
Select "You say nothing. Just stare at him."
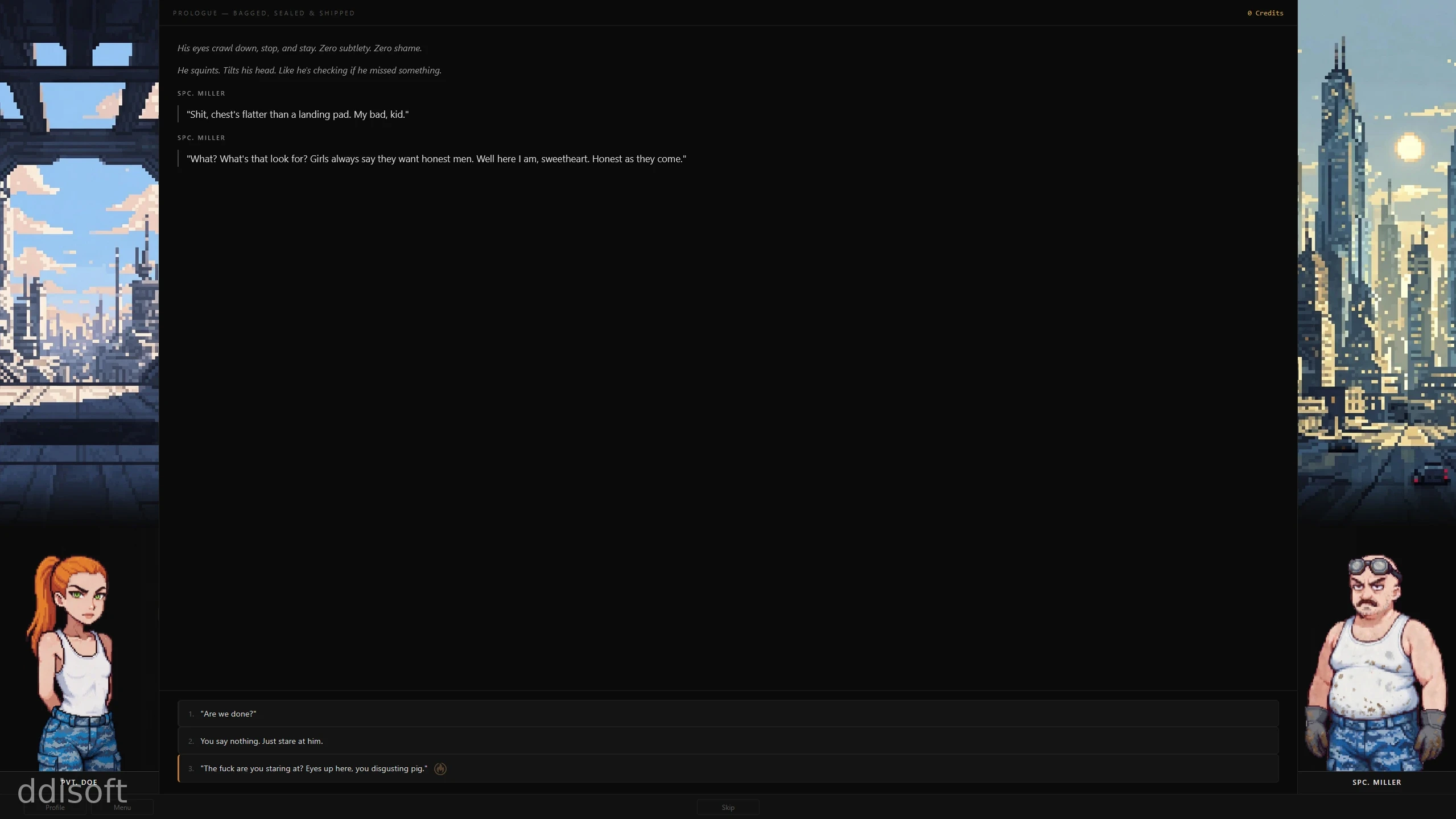click(728, 741)
